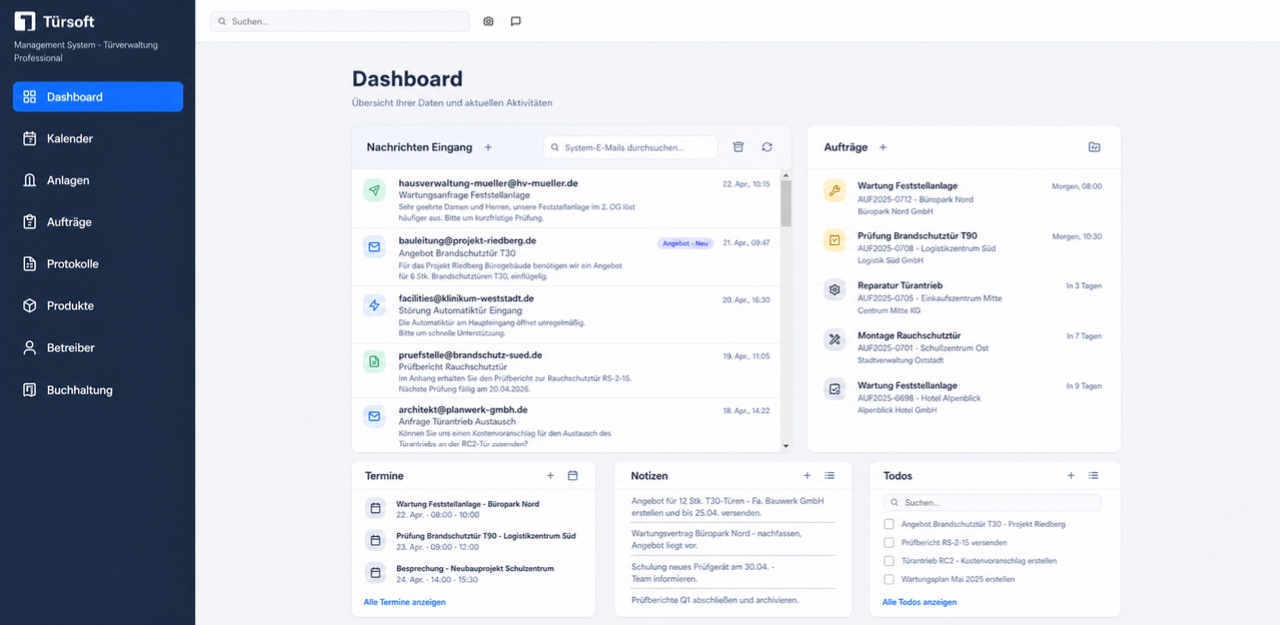
Task: Open Prüfung Brandschutztür T90 Logistikzentrum Süd appointment
Action: [472, 541]
